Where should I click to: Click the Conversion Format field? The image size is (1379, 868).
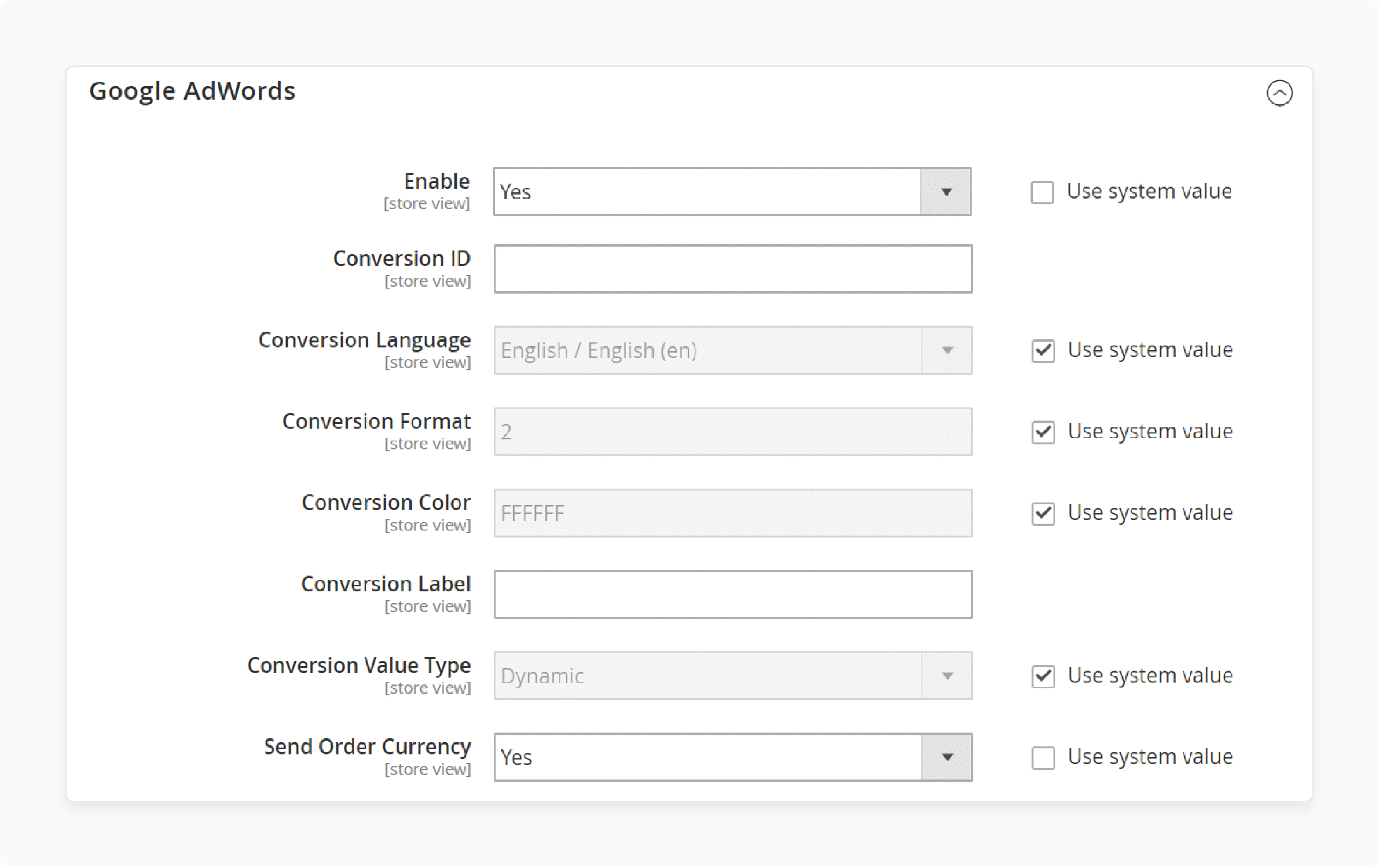click(x=733, y=432)
